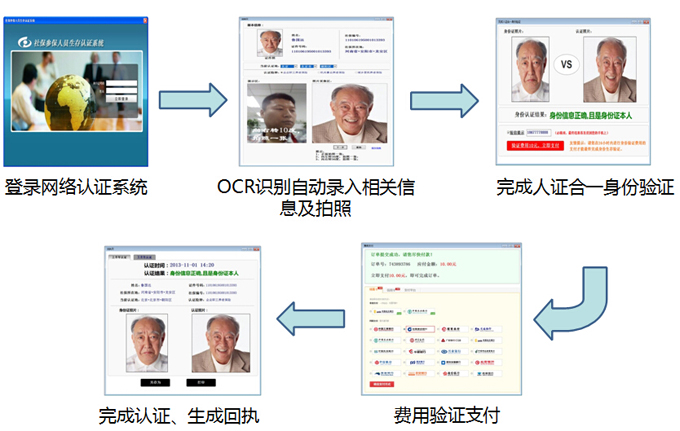Click the red confirm button in payment window
This screenshot has width=680, height=431.
coord(381,383)
